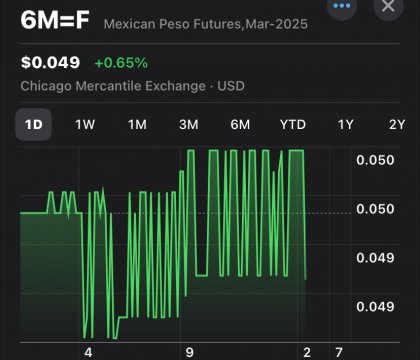The image size is (420, 360).
Task: Tap the 7 time label on chart axis
Action: (x=339, y=353)
